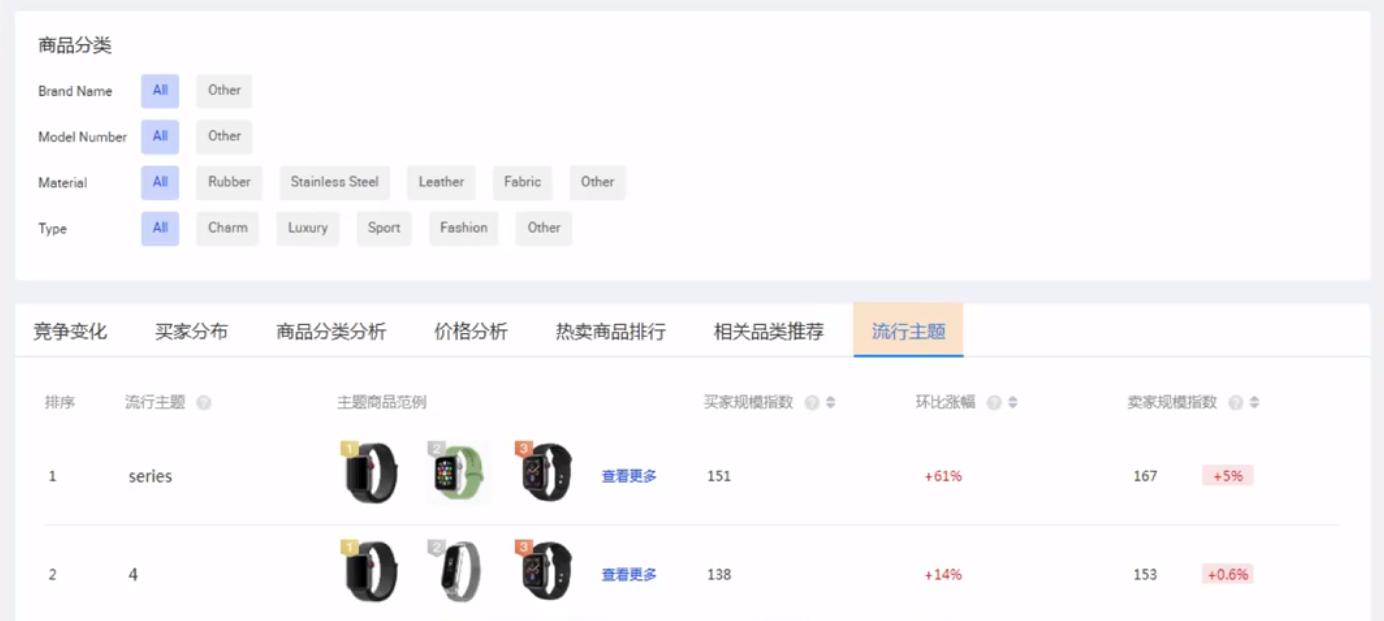The width and height of the screenshot is (1384, 621).
Task: Filter Material by Stainless Steel
Action: (334, 183)
